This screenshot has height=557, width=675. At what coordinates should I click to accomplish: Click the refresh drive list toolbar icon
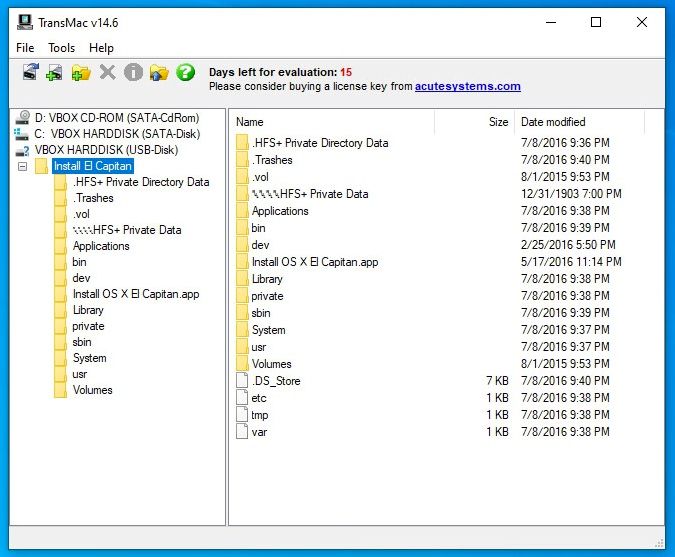[30, 73]
